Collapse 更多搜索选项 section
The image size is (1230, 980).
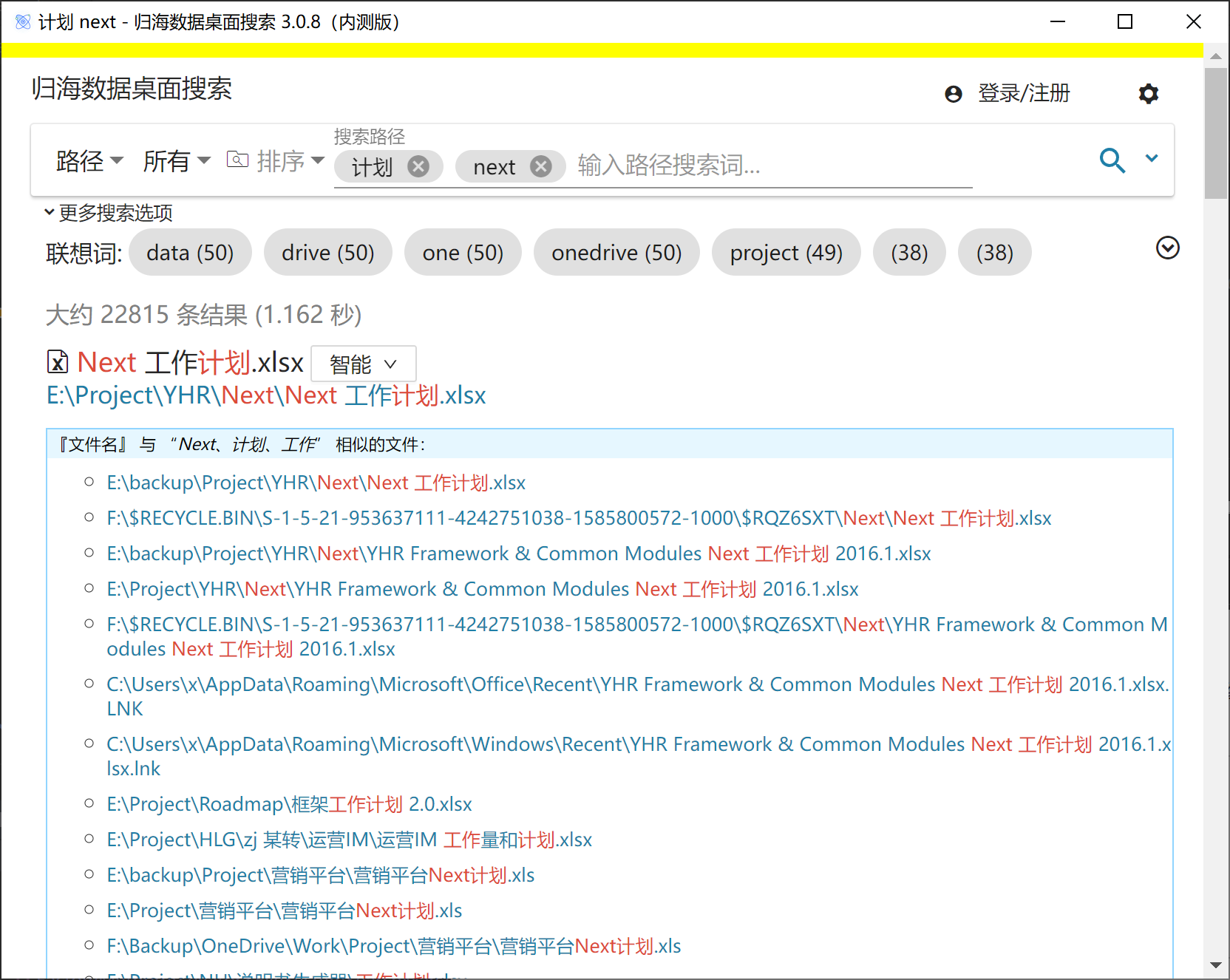(x=108, y=213)
